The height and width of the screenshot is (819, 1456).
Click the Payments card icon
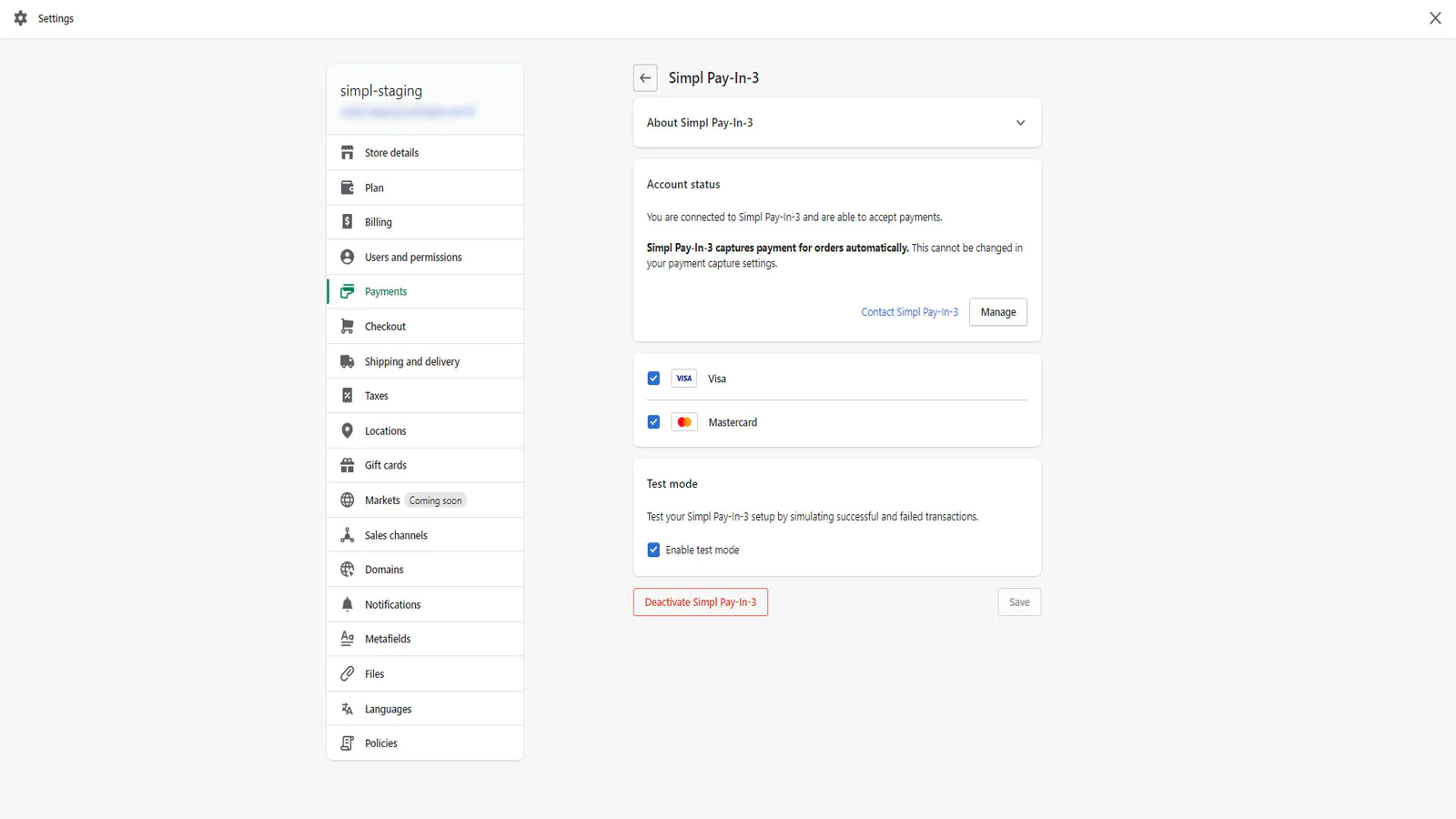(347, 291)
